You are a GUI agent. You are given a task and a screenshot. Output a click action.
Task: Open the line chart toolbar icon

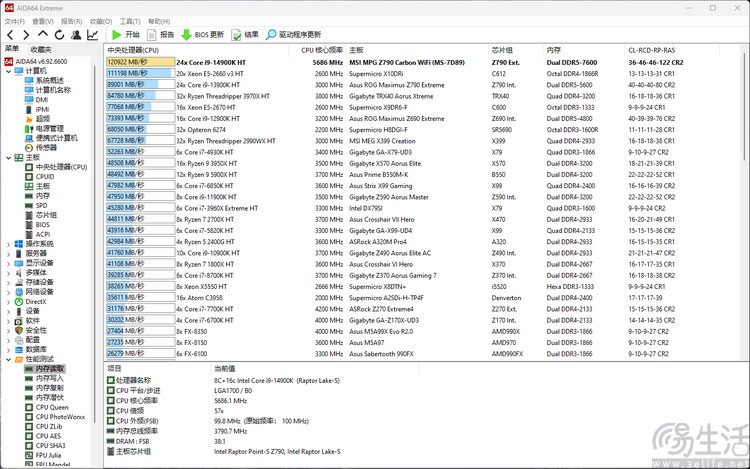tap(92, 34)
